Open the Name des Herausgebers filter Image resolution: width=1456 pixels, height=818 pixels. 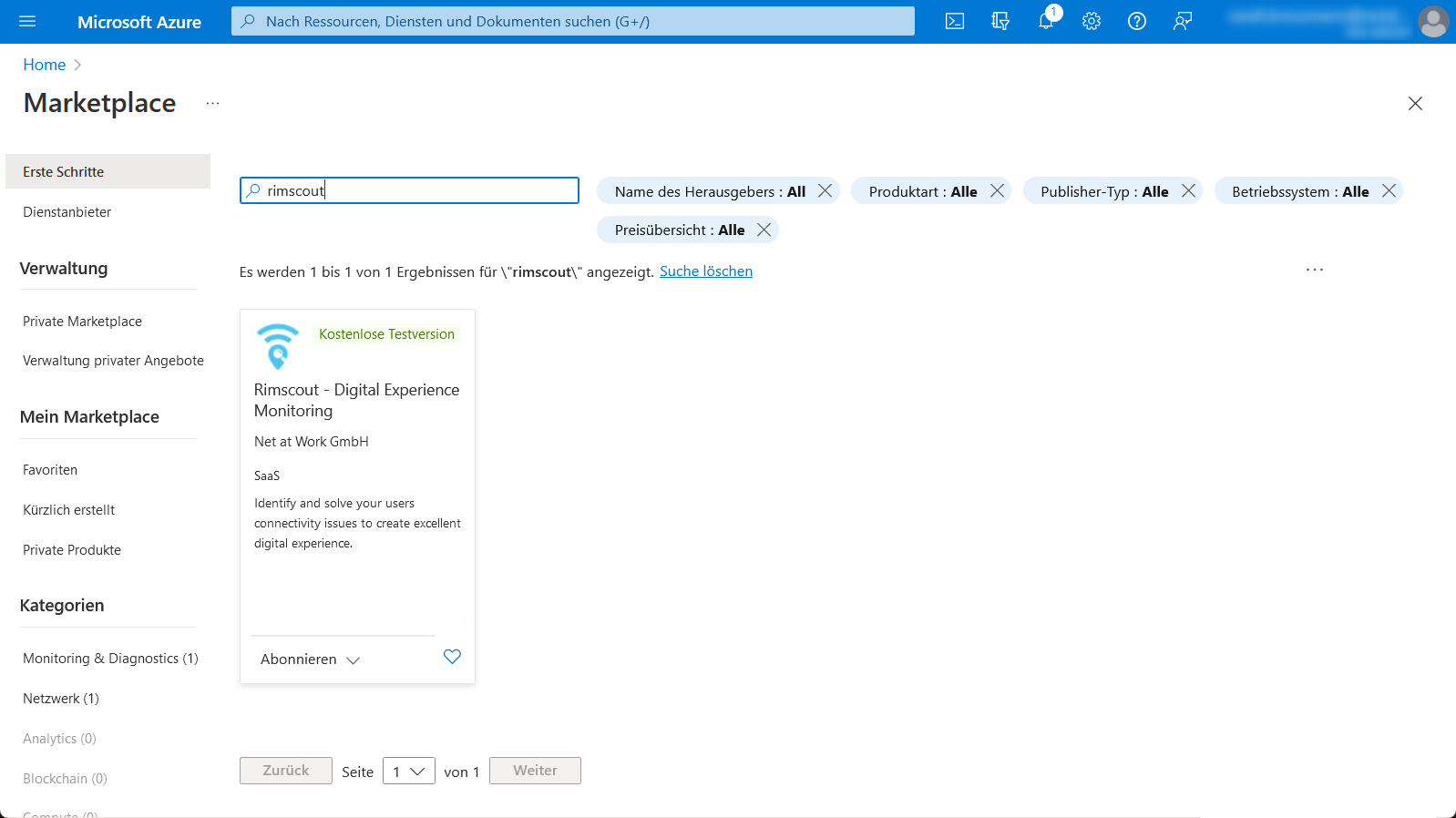pos(710,191)
